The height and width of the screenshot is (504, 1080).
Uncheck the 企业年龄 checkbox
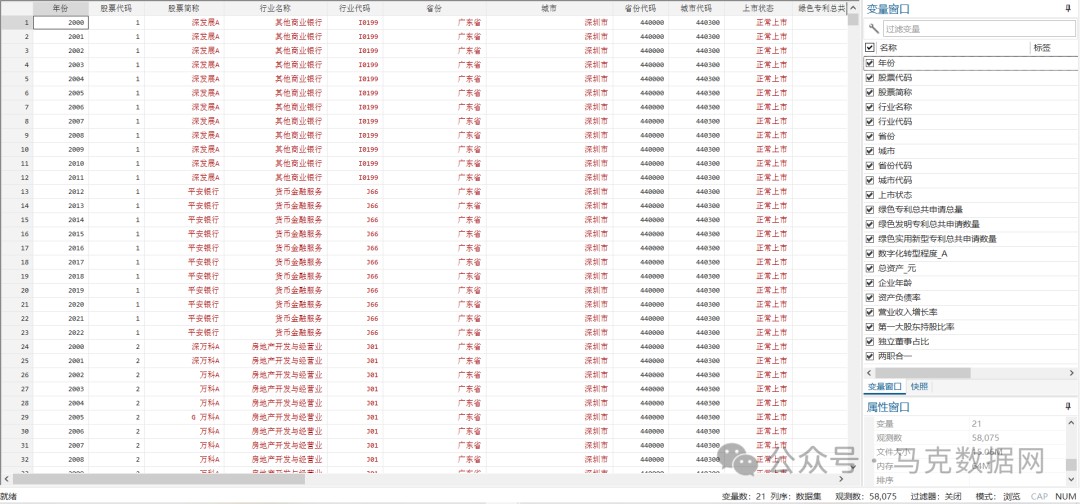coord(869,283)
